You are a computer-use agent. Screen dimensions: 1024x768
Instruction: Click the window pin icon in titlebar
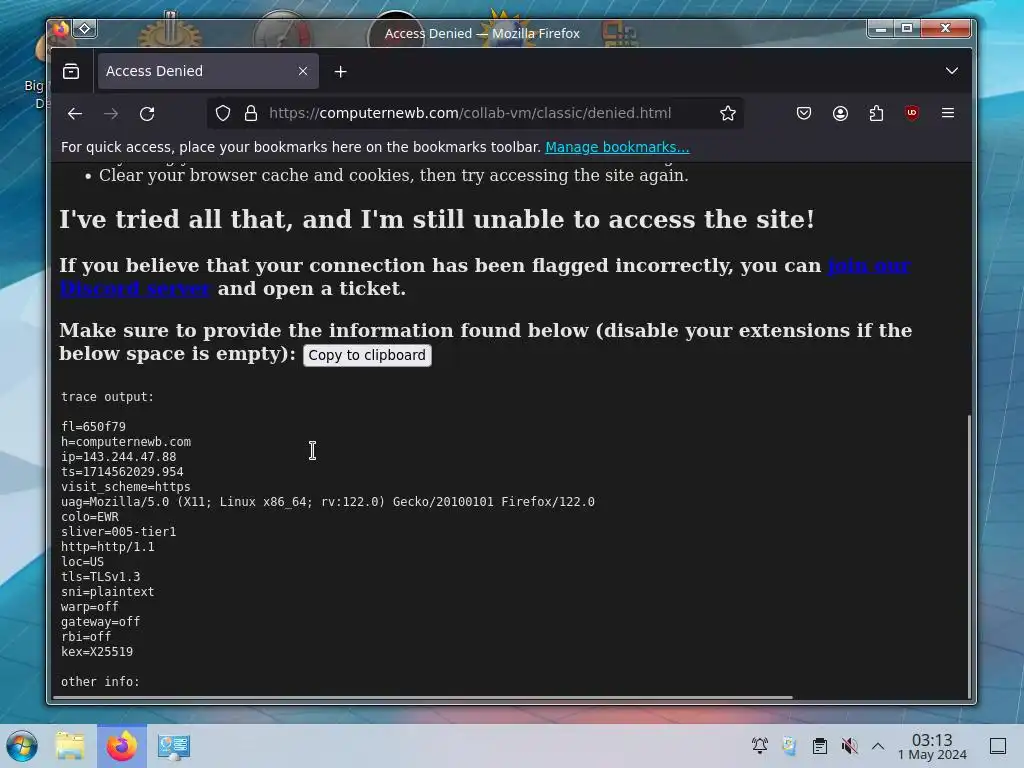click(x=85, y=29)
